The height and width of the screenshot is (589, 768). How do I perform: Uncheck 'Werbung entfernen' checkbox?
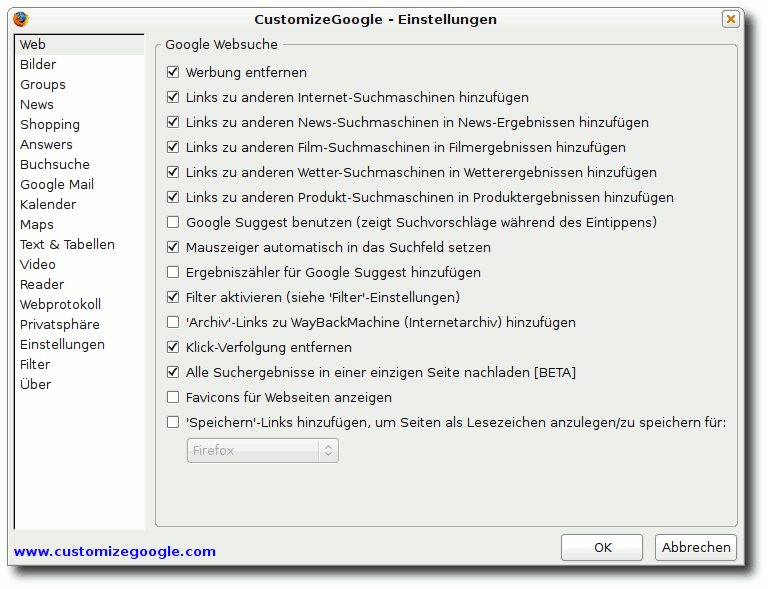click(173, 72)
